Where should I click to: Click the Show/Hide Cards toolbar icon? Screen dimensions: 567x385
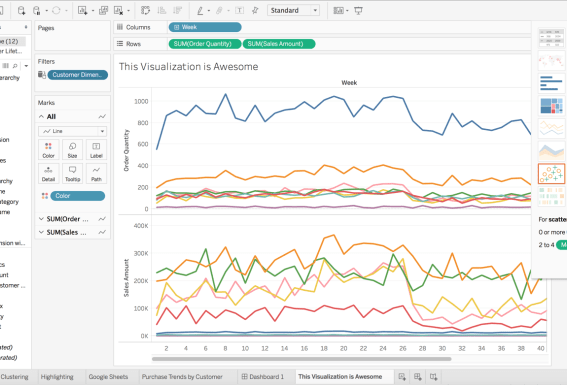pyautogui.click(x=338, y=11)
